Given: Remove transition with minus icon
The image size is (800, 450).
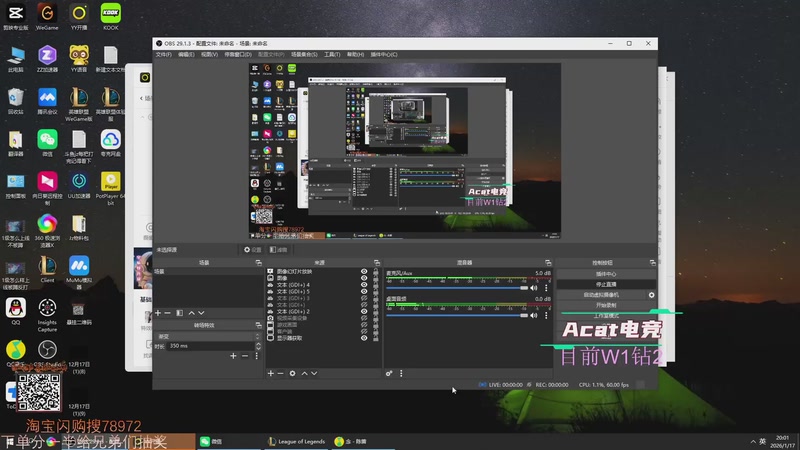Looking at the screenshot, I should (245, 356).
